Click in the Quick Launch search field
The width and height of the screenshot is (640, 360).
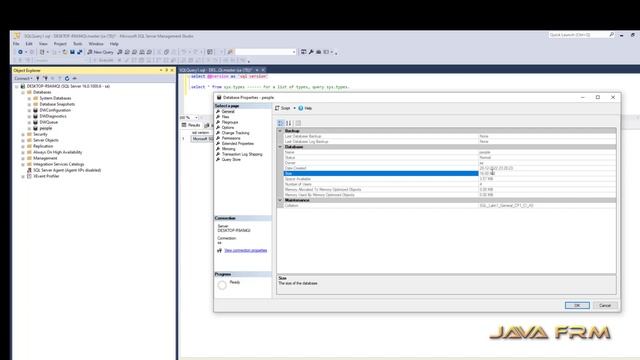[x=579, y=35]
